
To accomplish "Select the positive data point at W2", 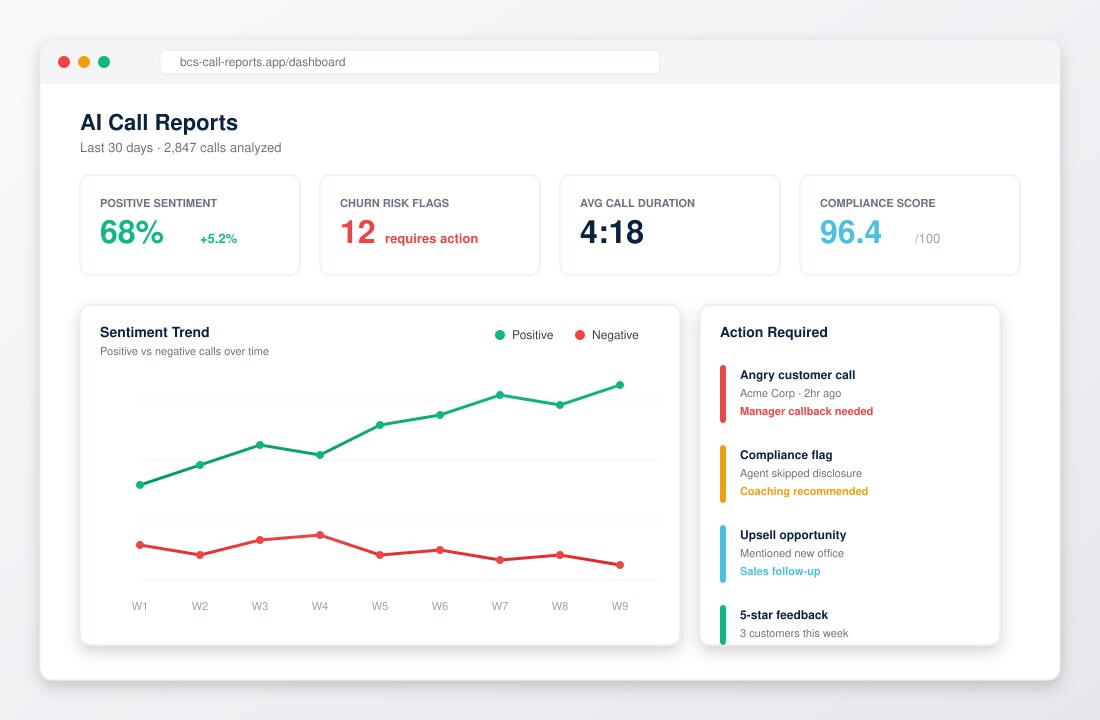I will coord(200,465).
